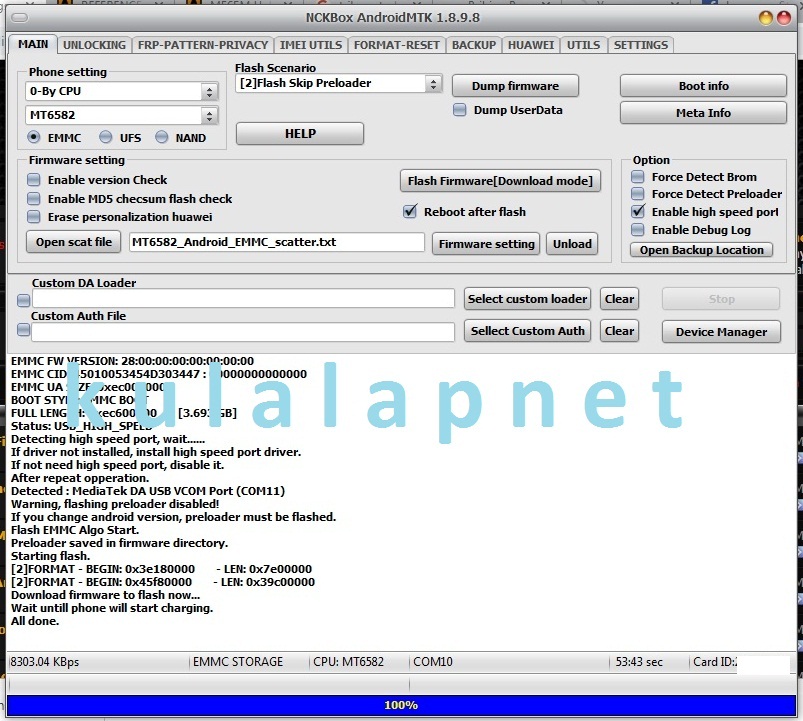803x721 pixels.
Task: Click the scatter file path field
Action: pyautogui.click(x=277, y=242)
